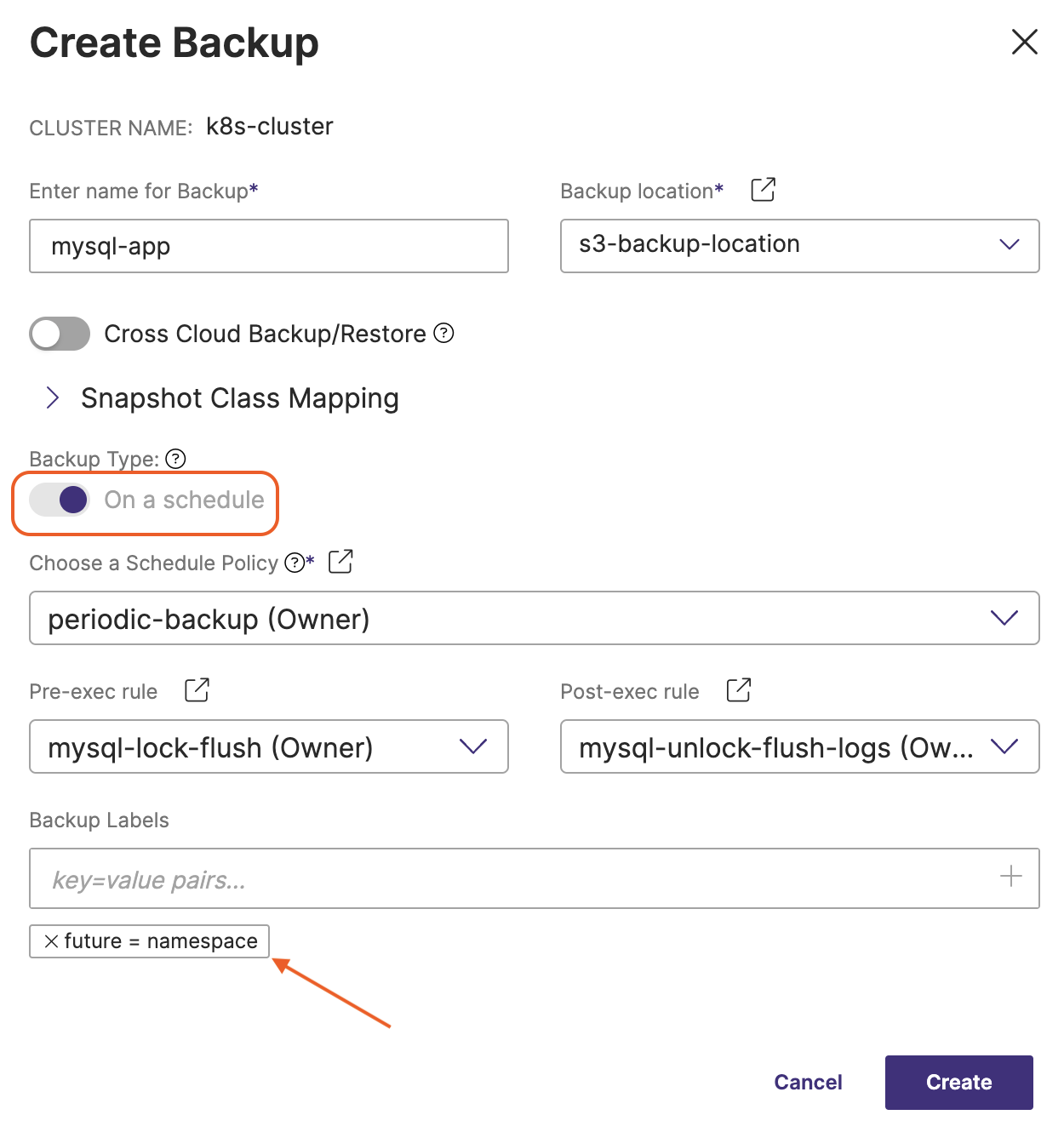Viewport: 1064px width, 1132px height.
Task: Open Post-exec rule external link icon
Action: [x=738, y=690]
